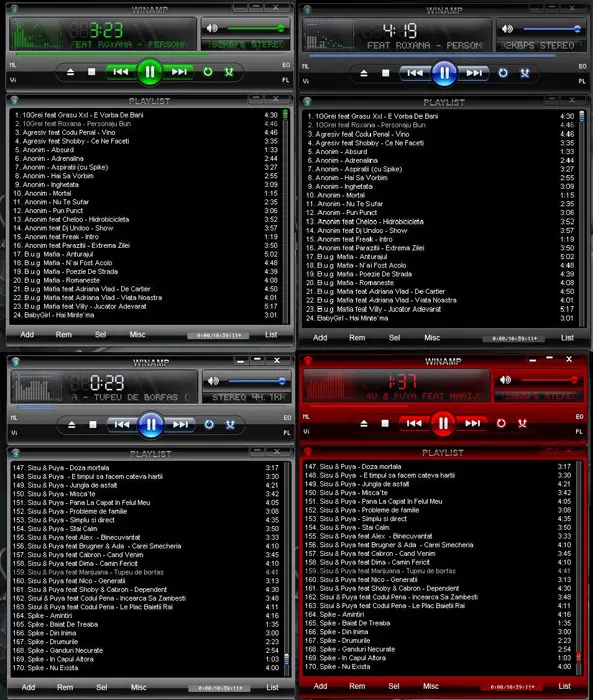593x700 pixels.
Task: Open Add menu in green player's playlist
Action: click(27, 334)
